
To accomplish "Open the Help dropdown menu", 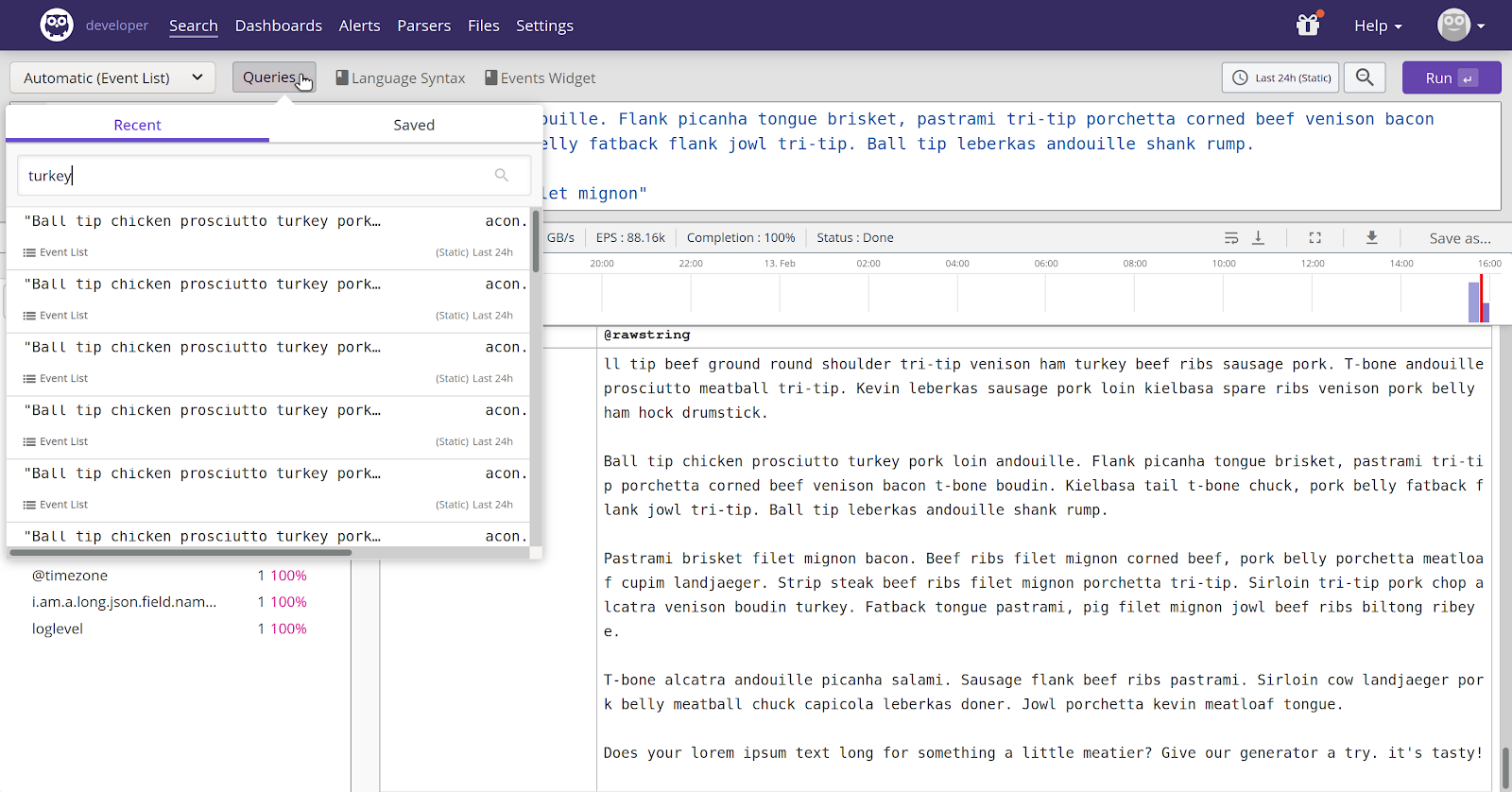I will coord(1378,26).
